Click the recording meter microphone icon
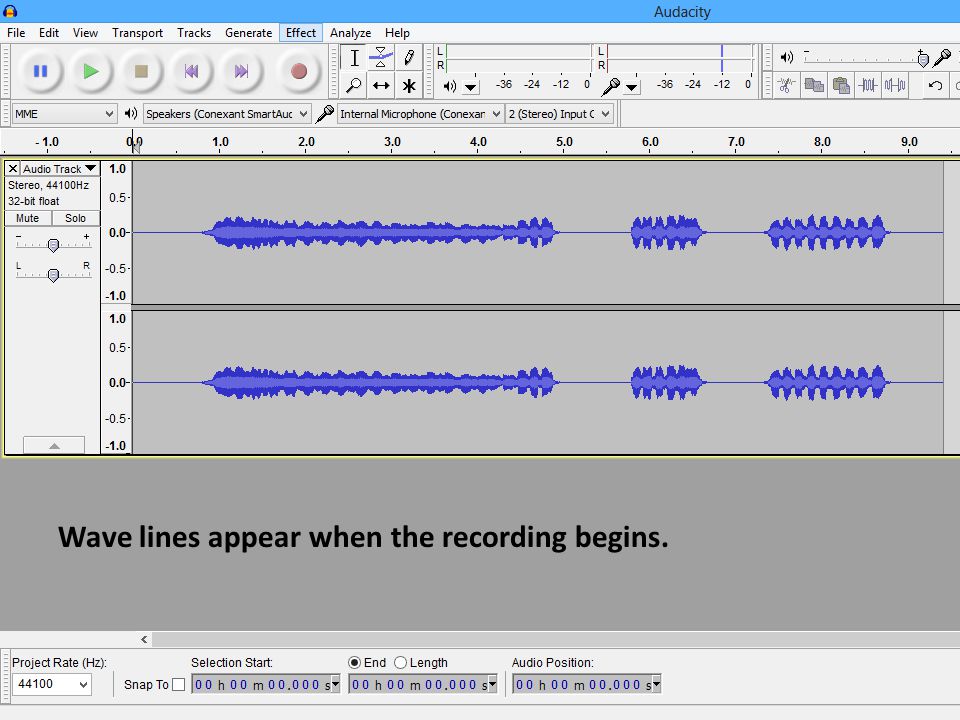 (610, 86)
